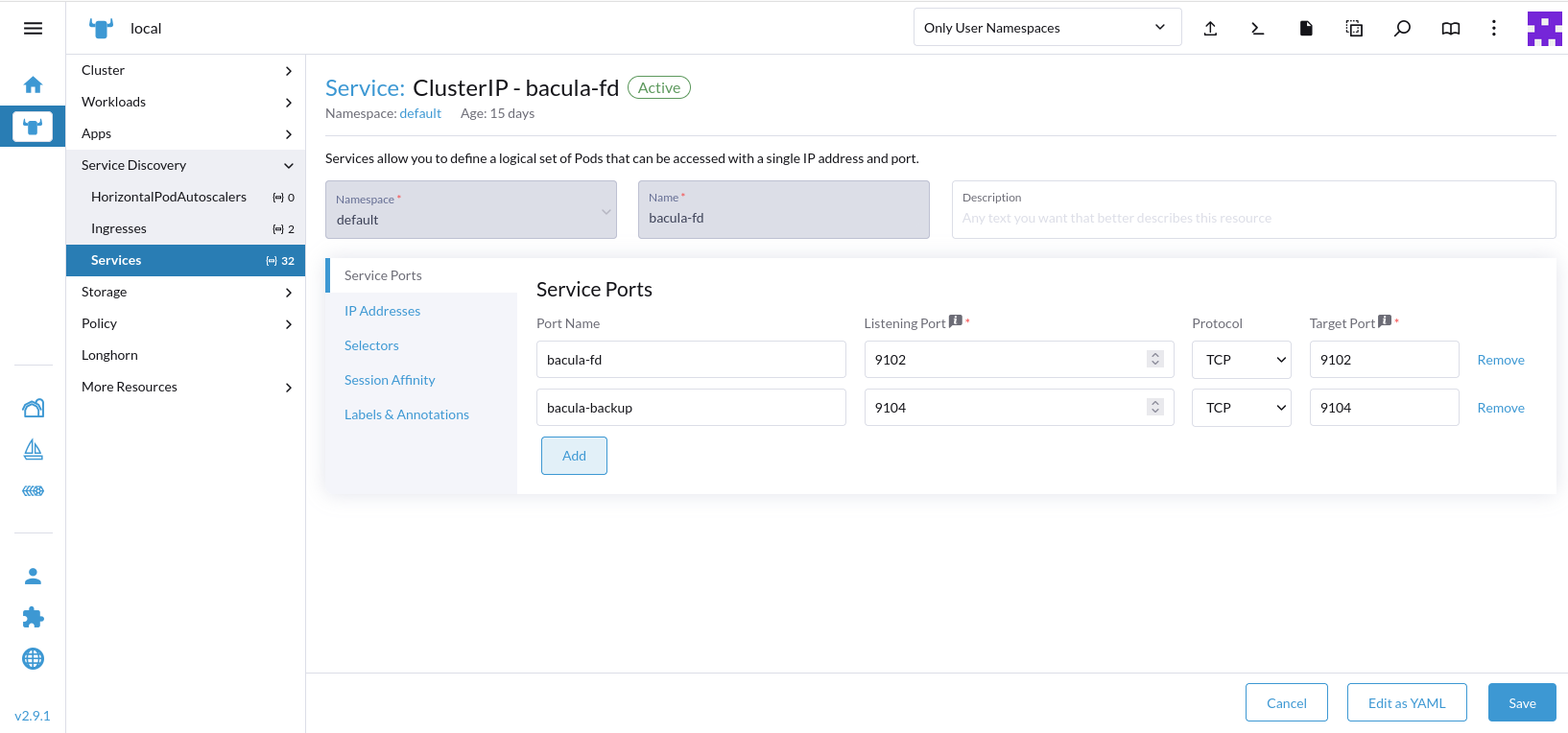
Task: Open the header book icon
Action: point(1450,28)
